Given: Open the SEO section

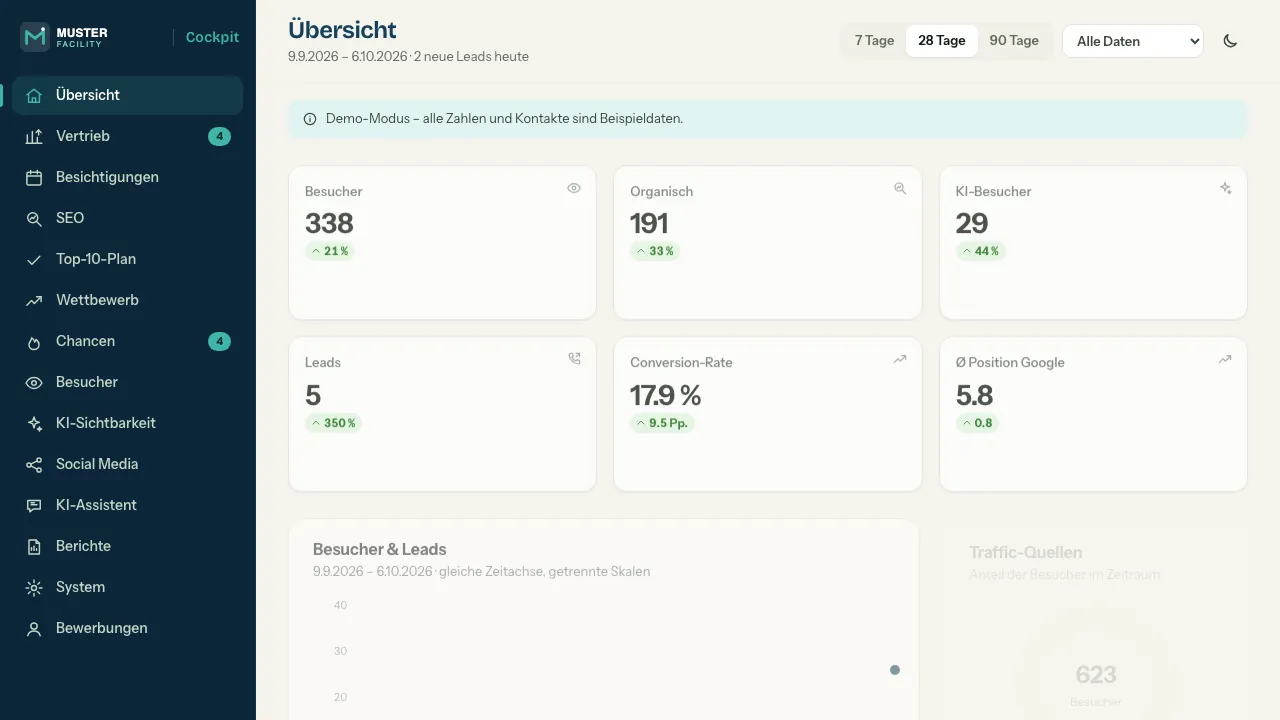Looking at the screenshot, I should pos(128,218).
